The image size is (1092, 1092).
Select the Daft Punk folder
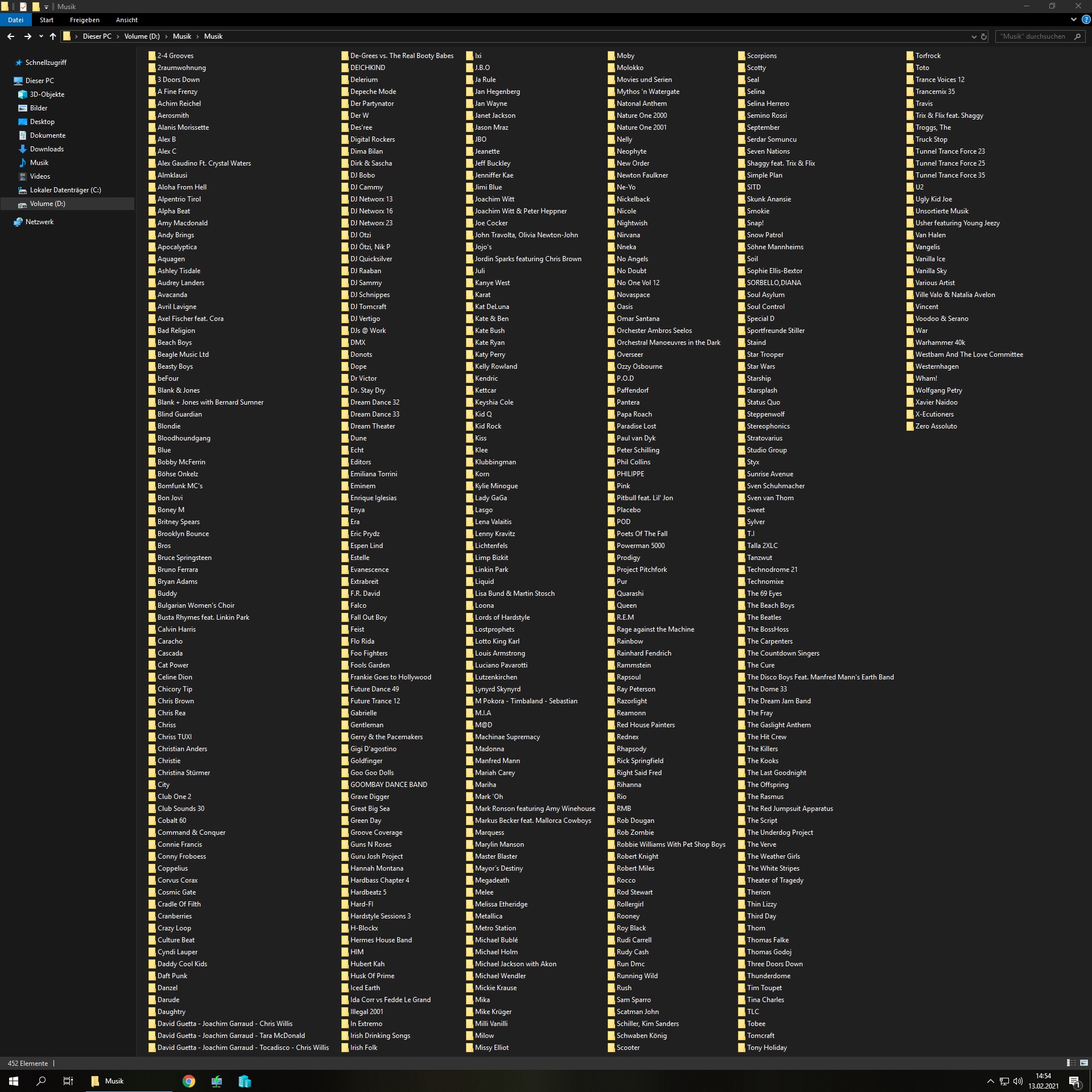(x=168, y=976)
